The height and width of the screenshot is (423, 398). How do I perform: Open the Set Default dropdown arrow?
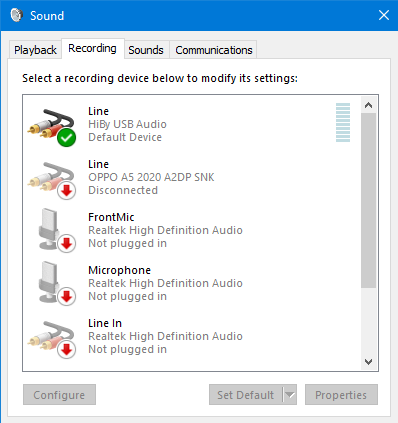pyautogui.click(x=290, y=395)
